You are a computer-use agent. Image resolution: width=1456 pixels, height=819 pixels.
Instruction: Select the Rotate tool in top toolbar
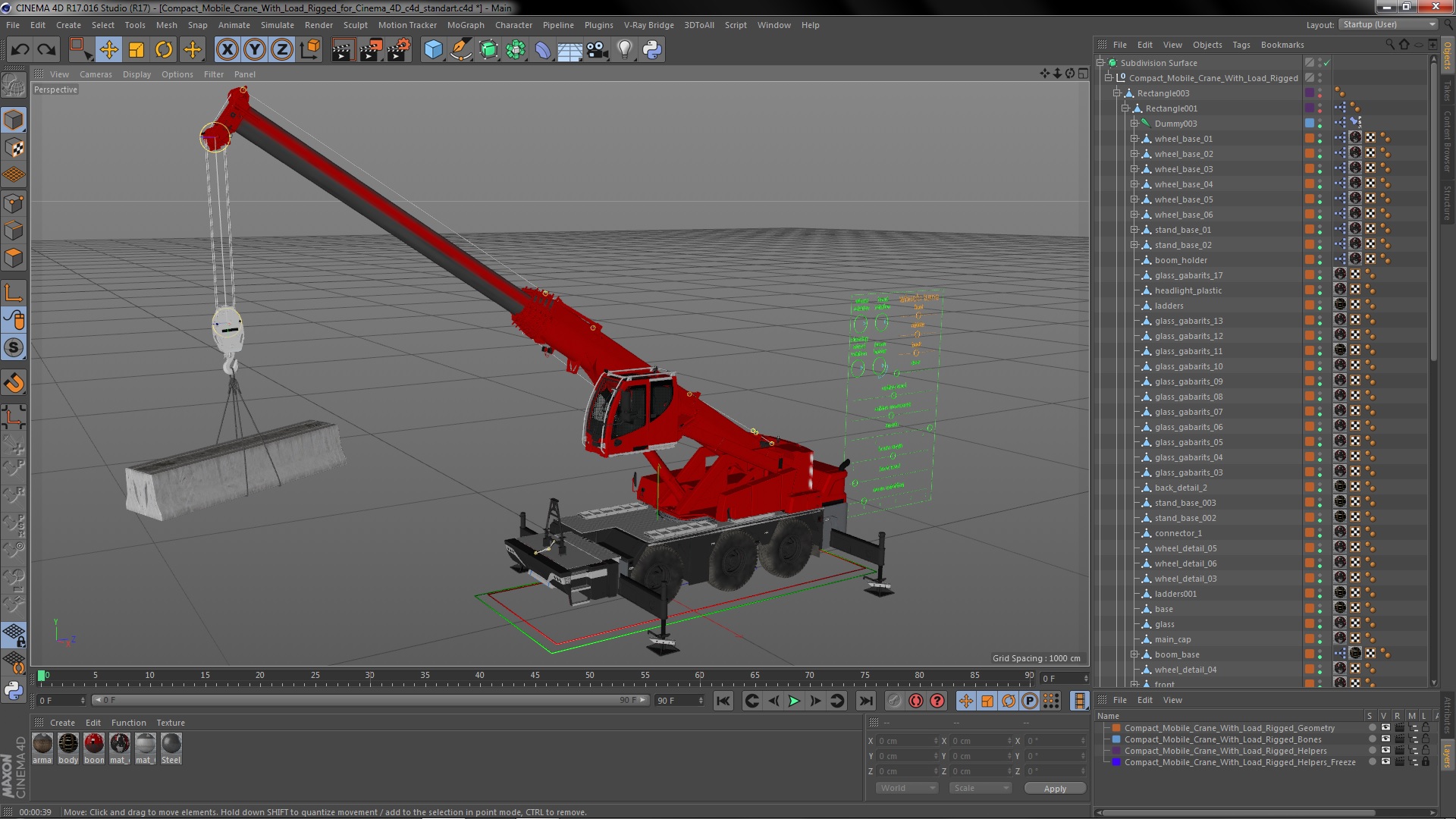[164, 50]
